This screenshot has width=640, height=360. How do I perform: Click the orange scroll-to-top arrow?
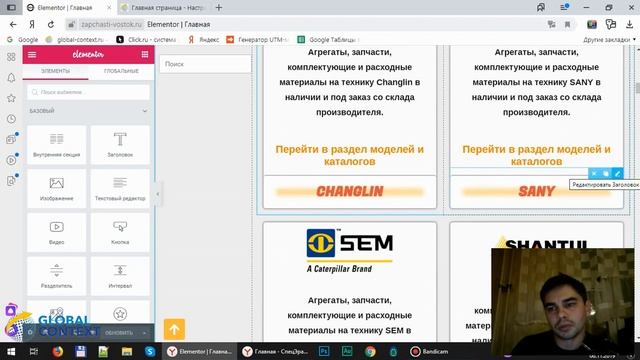[174, 329]
